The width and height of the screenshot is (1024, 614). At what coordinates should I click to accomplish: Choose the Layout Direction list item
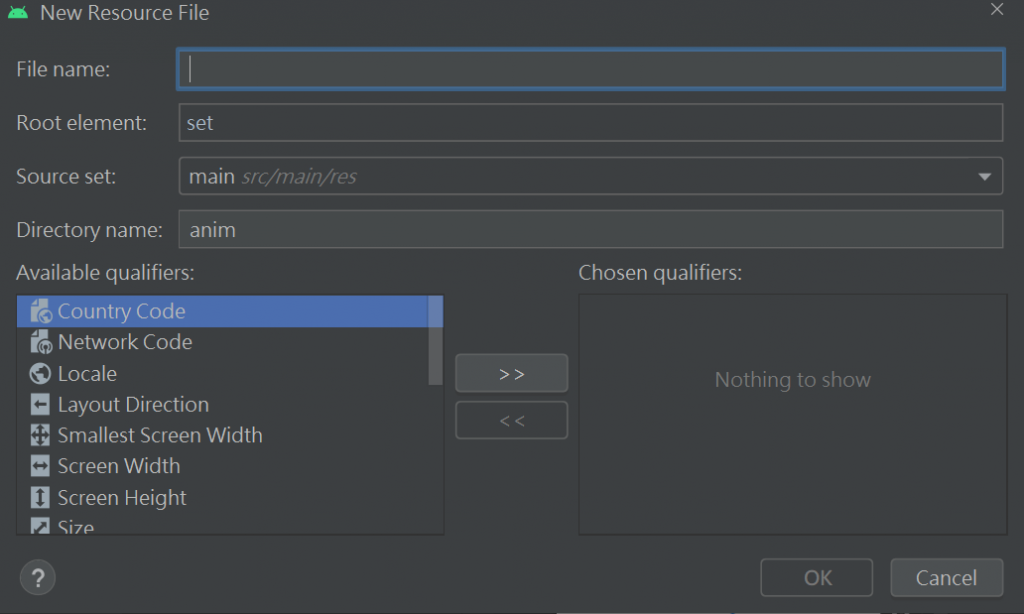pos(133,405)
